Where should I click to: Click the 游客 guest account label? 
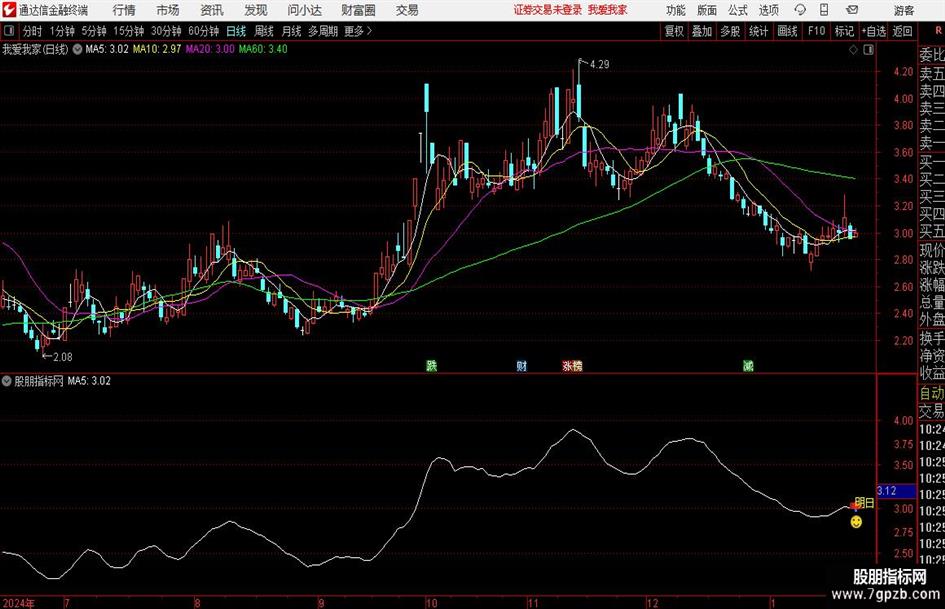pos(903,10)
